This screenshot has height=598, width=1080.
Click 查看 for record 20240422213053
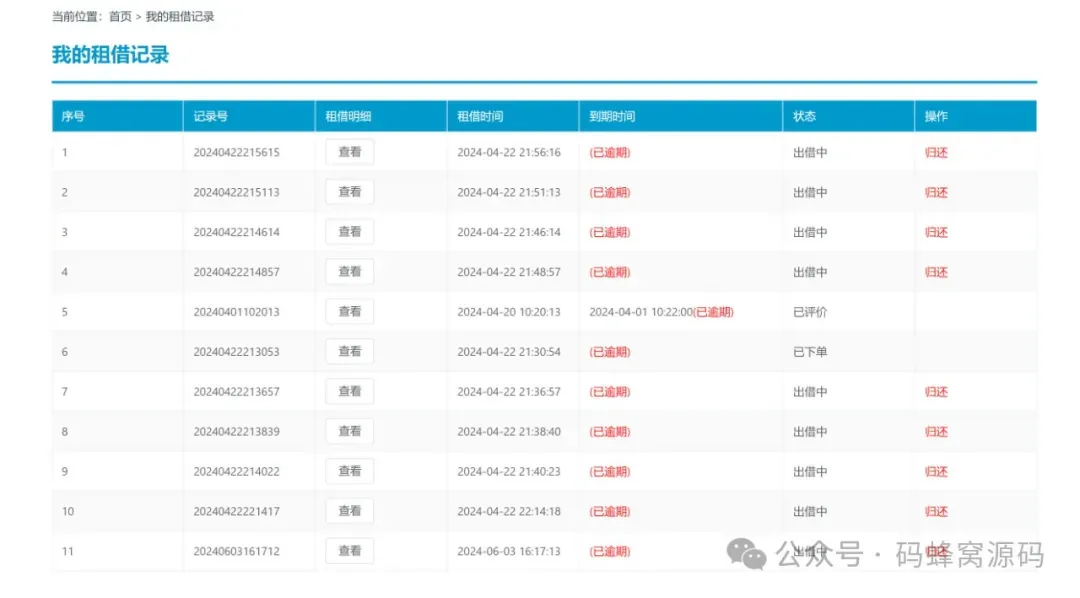(x=350, y=352)
